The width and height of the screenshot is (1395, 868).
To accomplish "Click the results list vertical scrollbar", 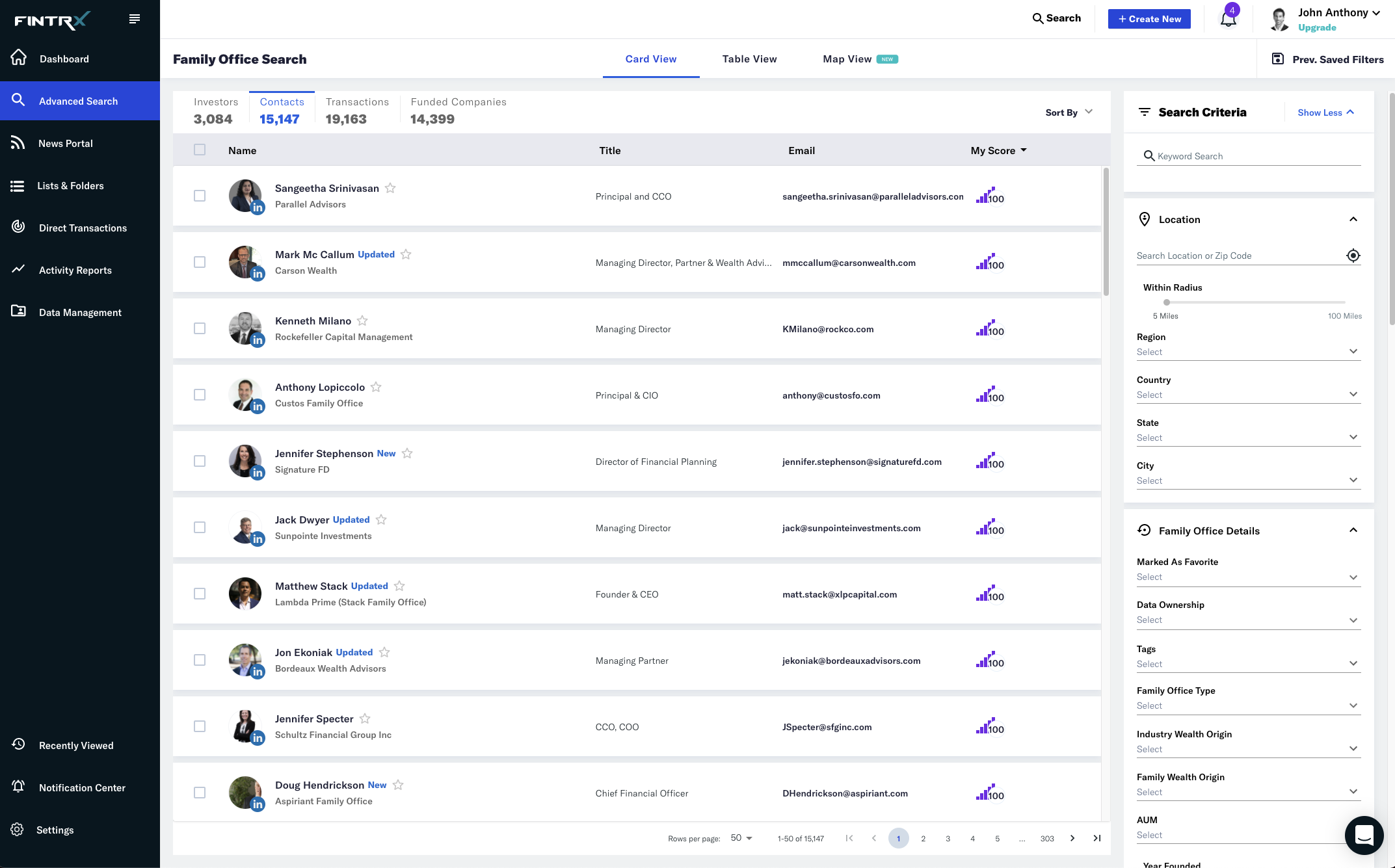I will (x=1106, y=232).
